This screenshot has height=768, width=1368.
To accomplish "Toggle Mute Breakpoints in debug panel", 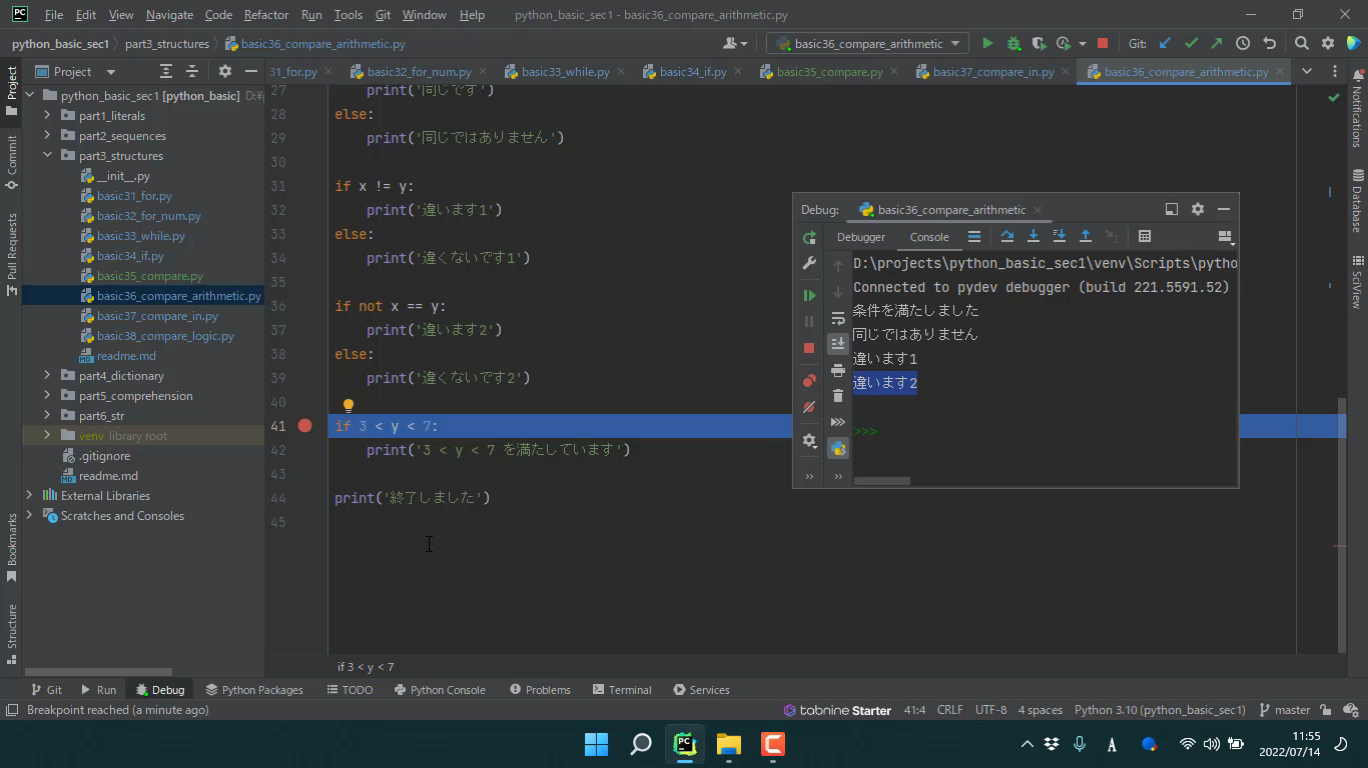I will pyautogui.click(x=809, y=408).
